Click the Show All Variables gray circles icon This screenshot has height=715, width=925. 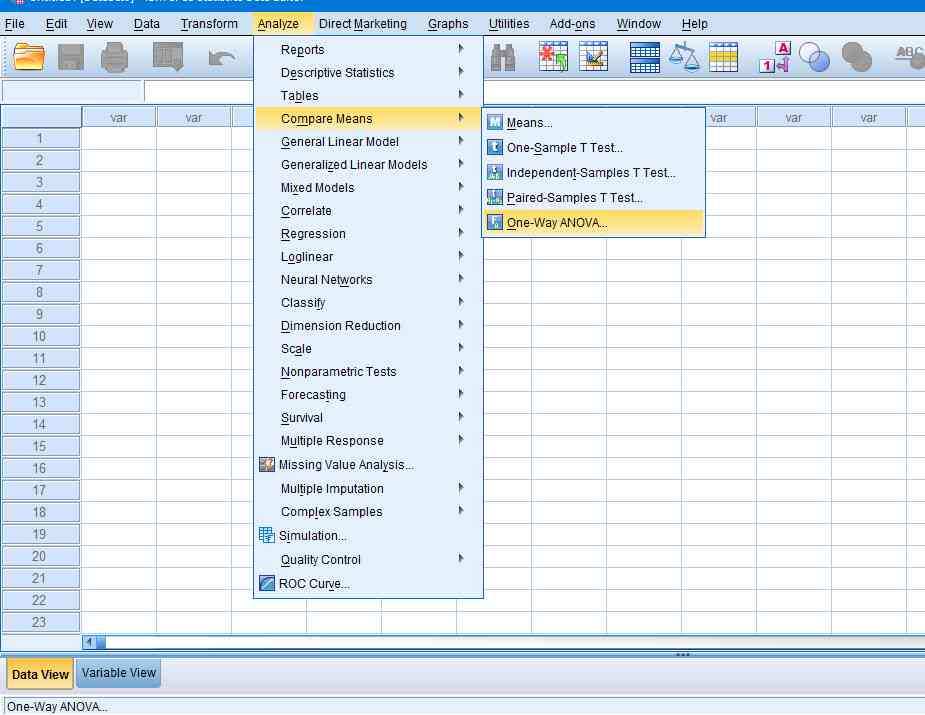click(x=857, y=57)
